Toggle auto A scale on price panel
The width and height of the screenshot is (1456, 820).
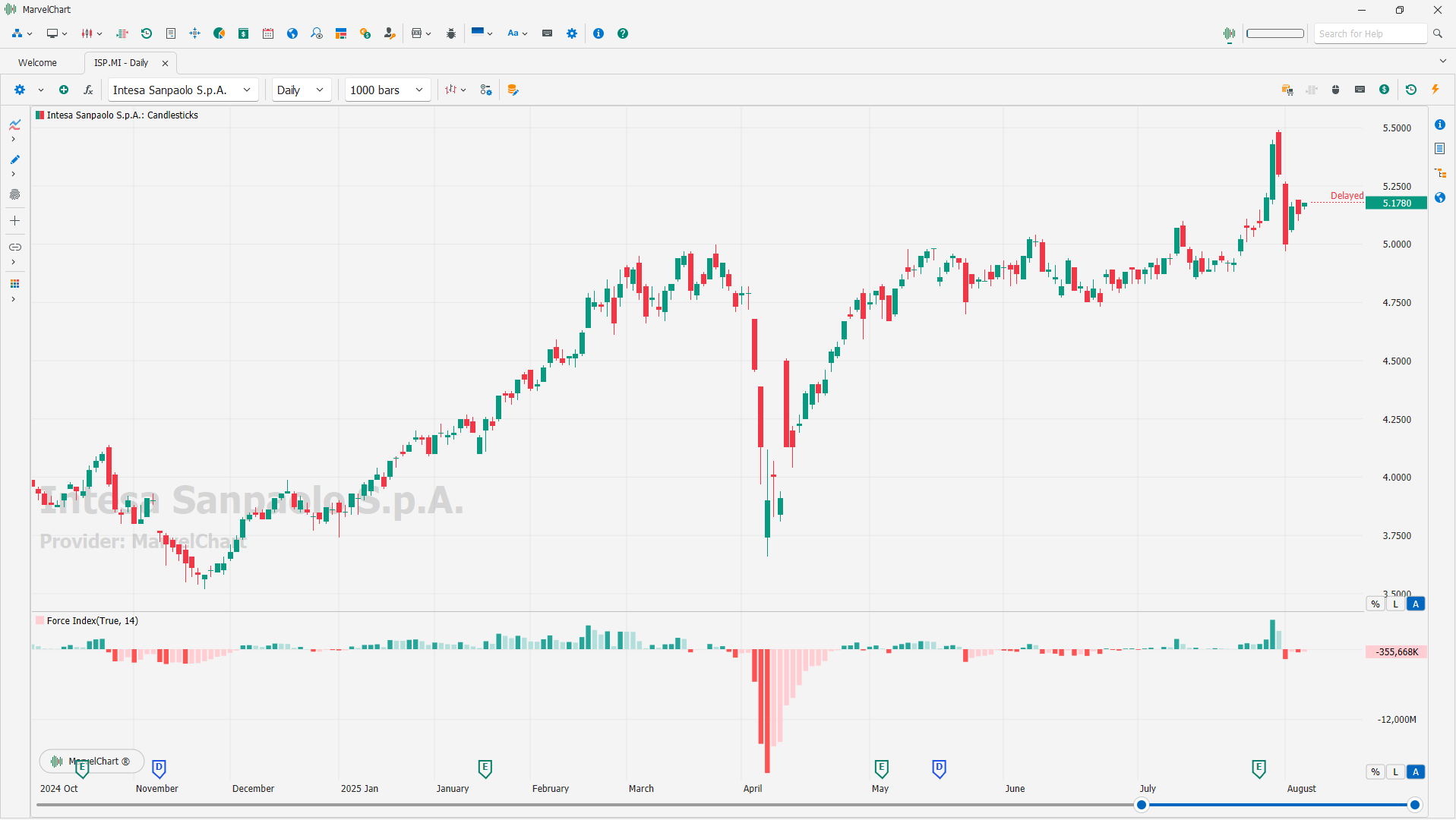1416,604
